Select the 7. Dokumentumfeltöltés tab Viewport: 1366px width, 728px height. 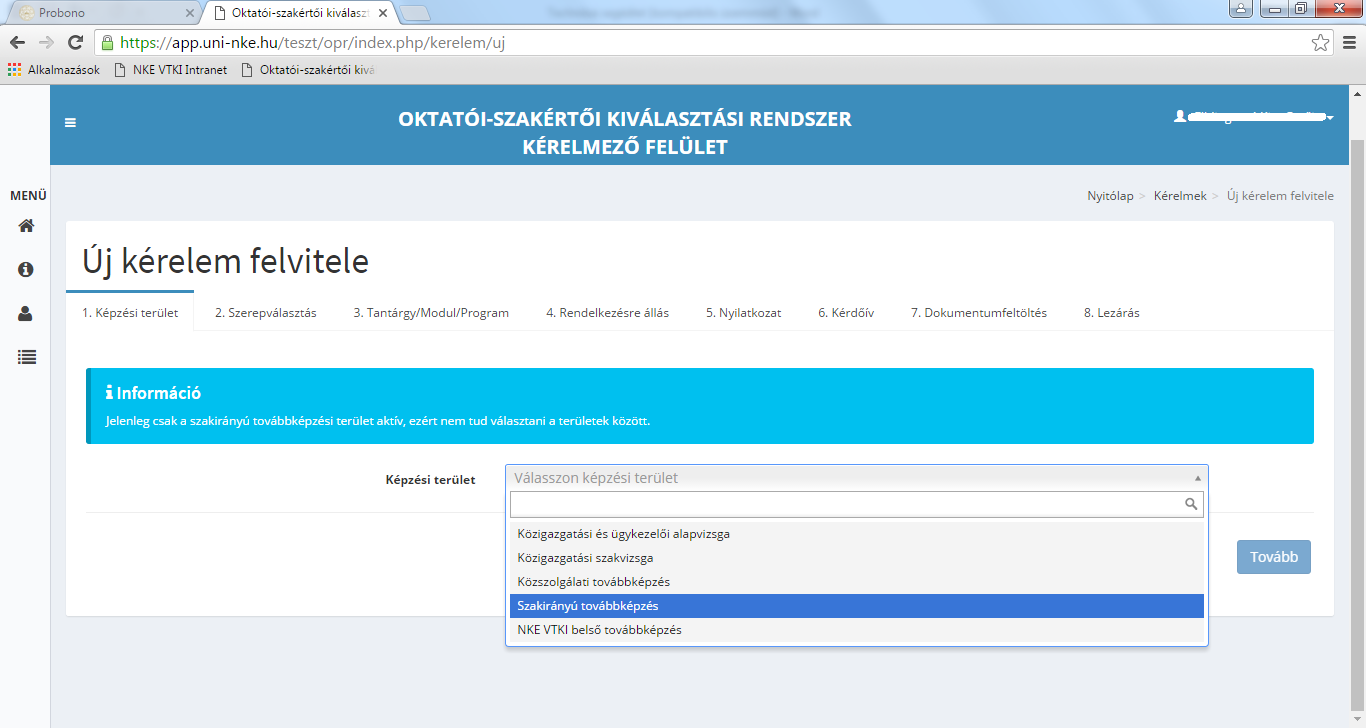[x=979, y=312]
